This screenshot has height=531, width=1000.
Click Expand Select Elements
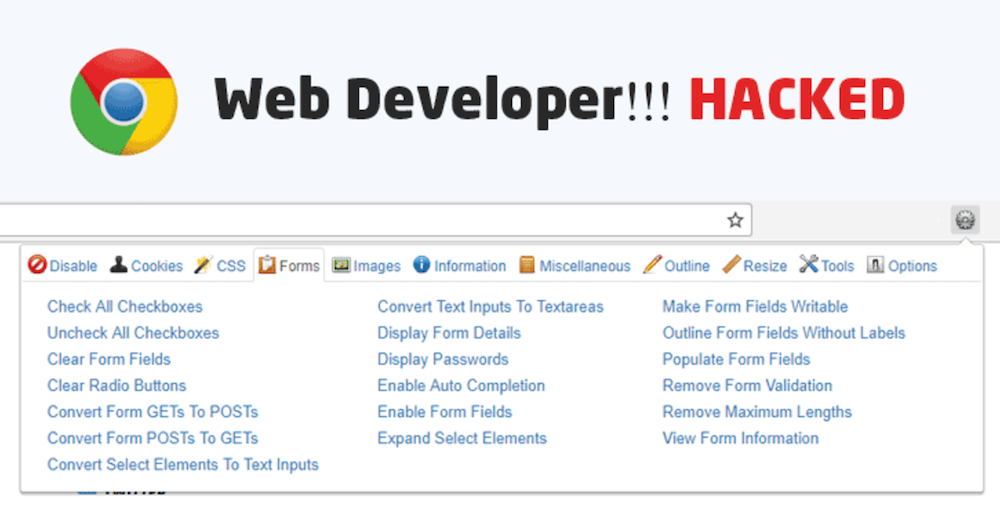pos(462,438)
